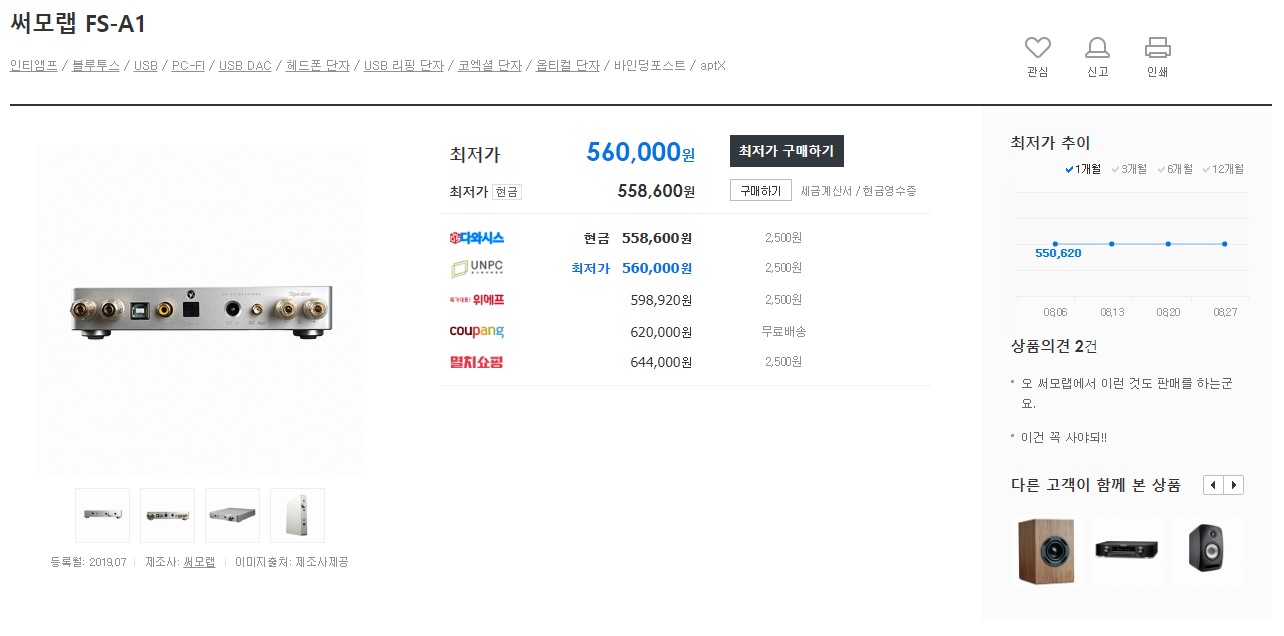Image resolution: width=1284 pixels, height=636 pixels.
Task: Select the 12개월 price trend period
Action: click(x=1223, y=169)
